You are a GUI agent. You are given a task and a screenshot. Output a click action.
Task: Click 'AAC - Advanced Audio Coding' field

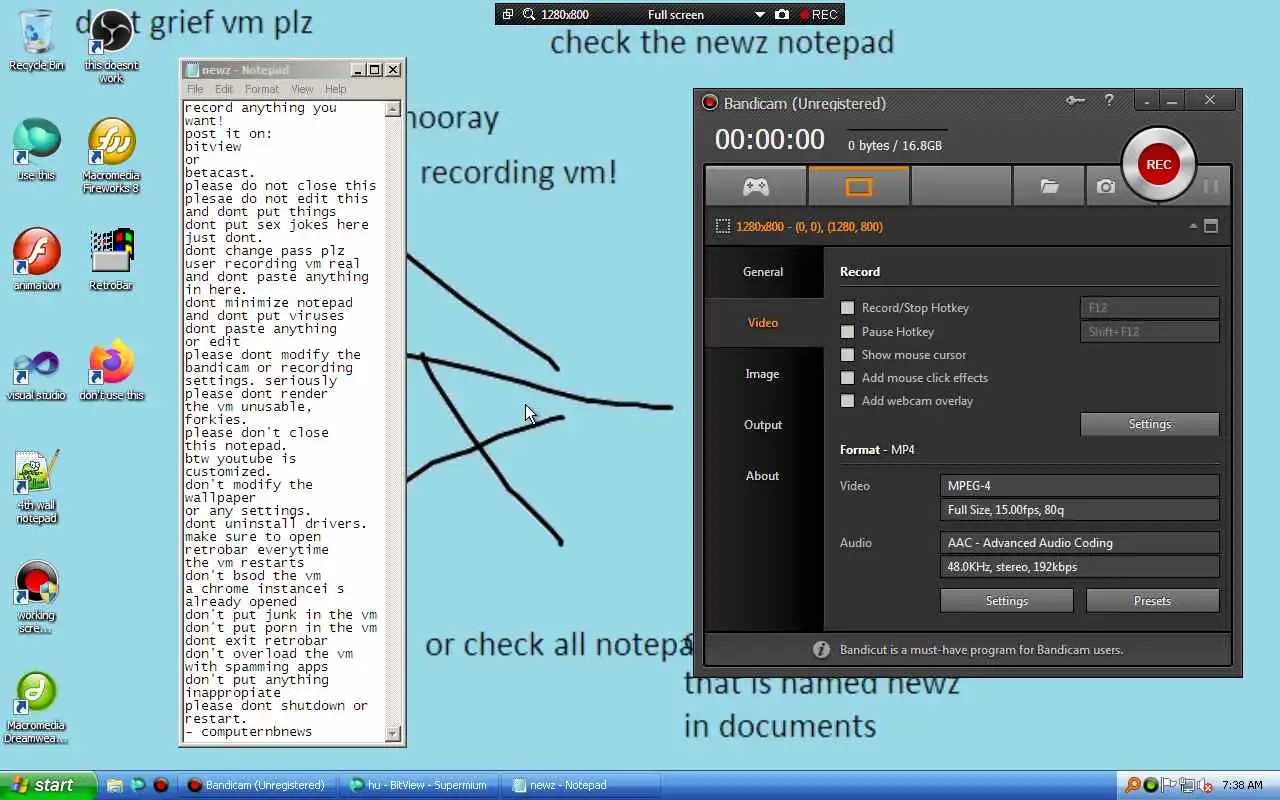tap(1080, 543)
